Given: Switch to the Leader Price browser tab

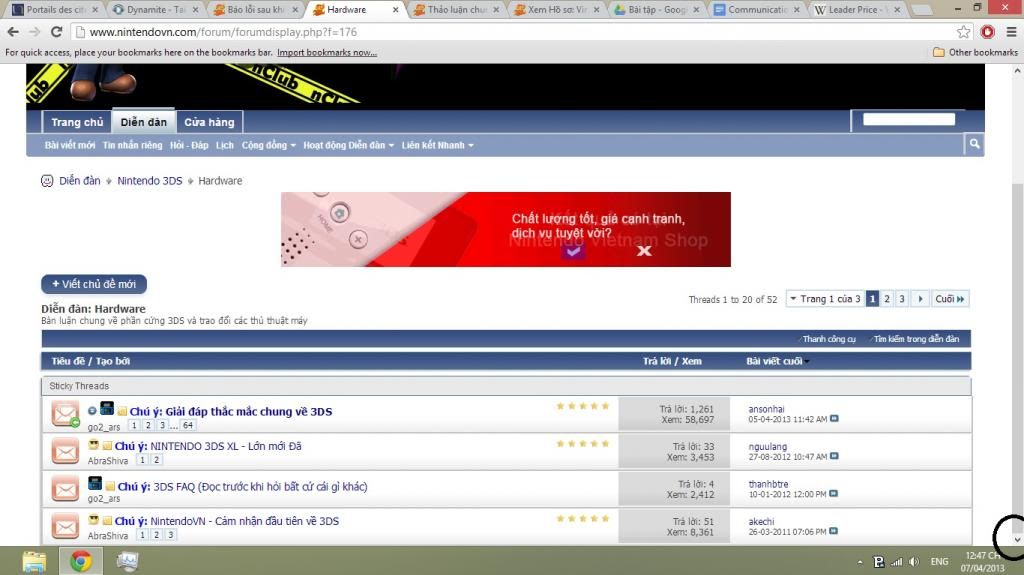Looking at the screenshot, I should tap(857, 10).
